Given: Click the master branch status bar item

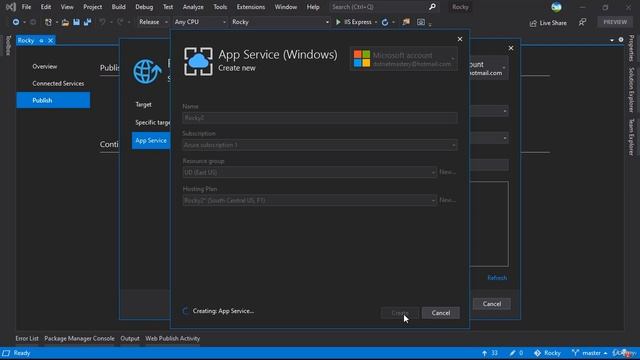Looking at the screenshot, I should (589, 353).
